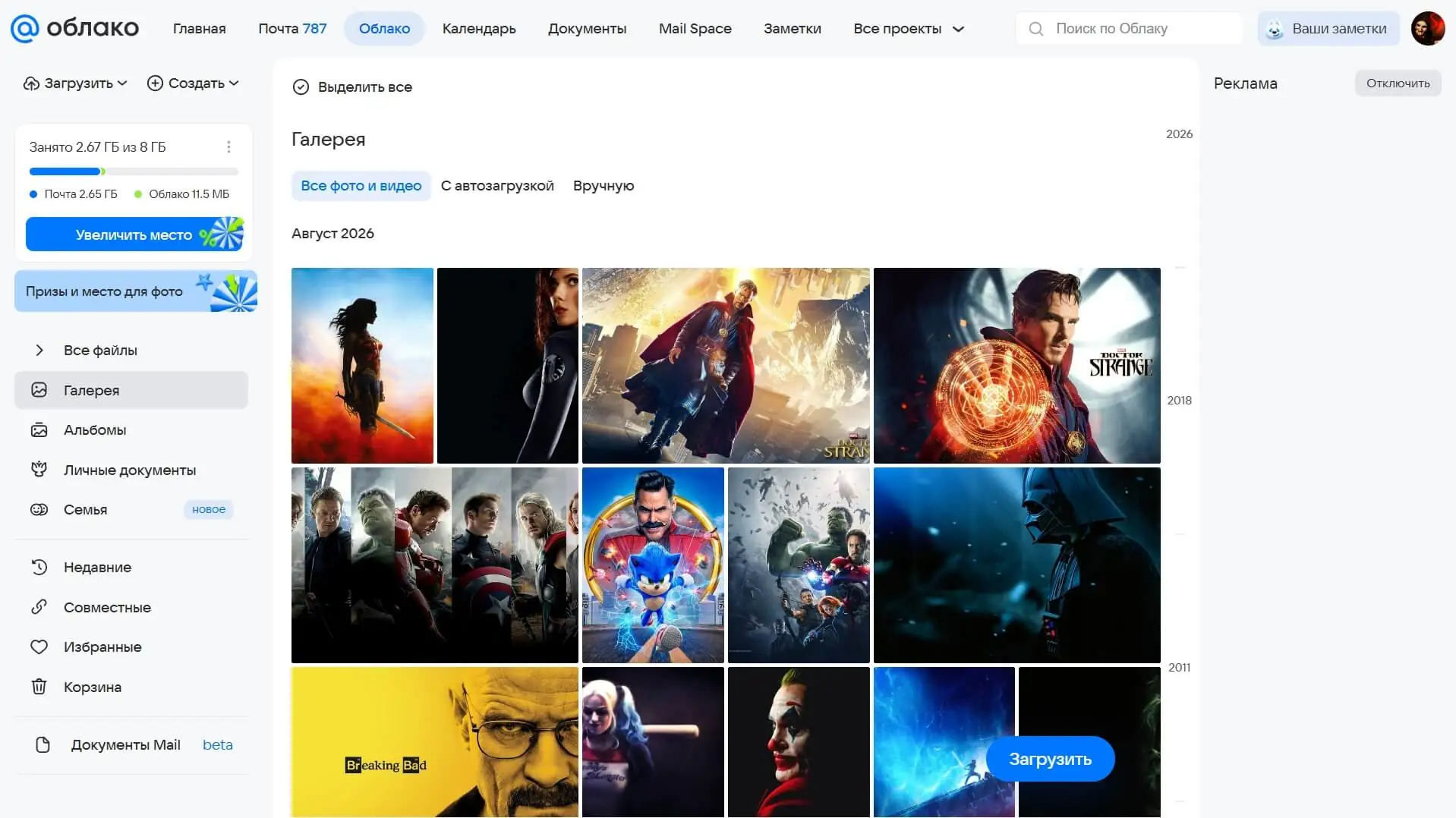This screenshot has width=1456, height=818.
Task: Open the Black Widow dark photo
Action: tap(508, 366)
